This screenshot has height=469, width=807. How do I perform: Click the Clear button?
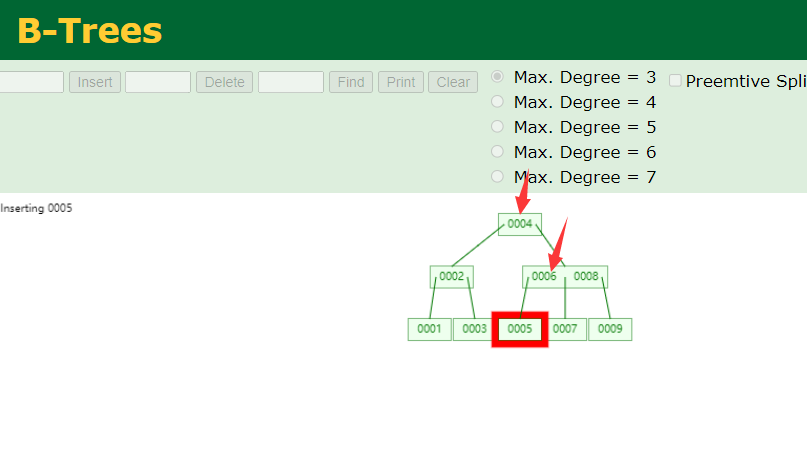453,82
